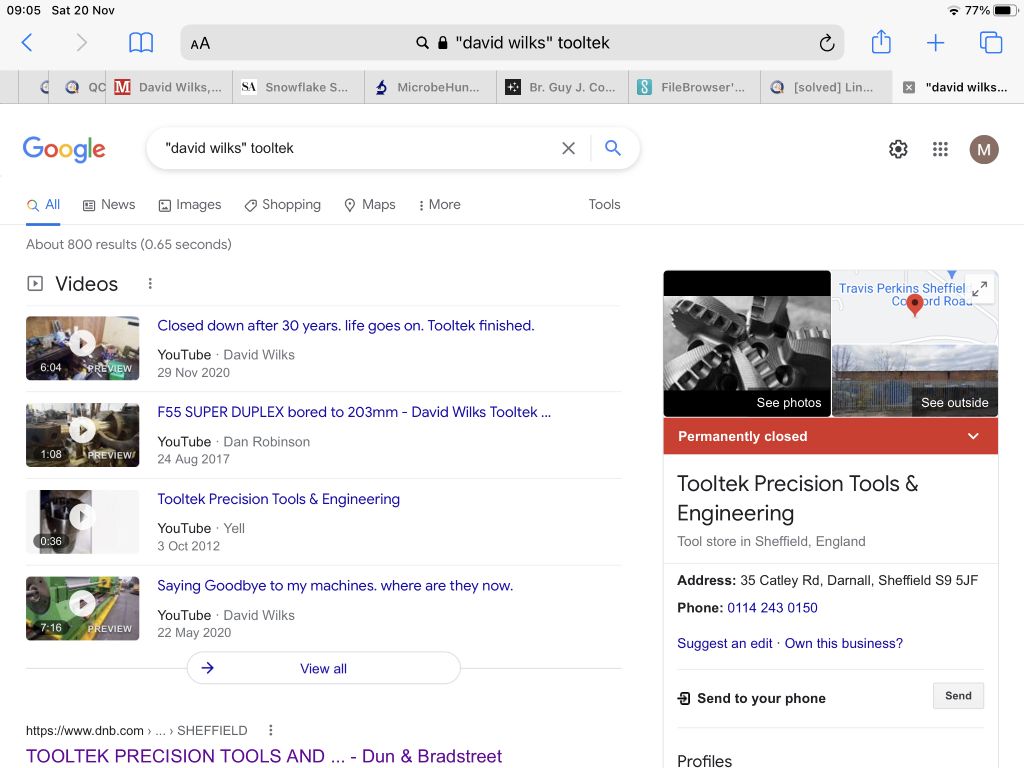Open the More search options menu
The height and width of the screenshot is (768, 1024).
440,204
